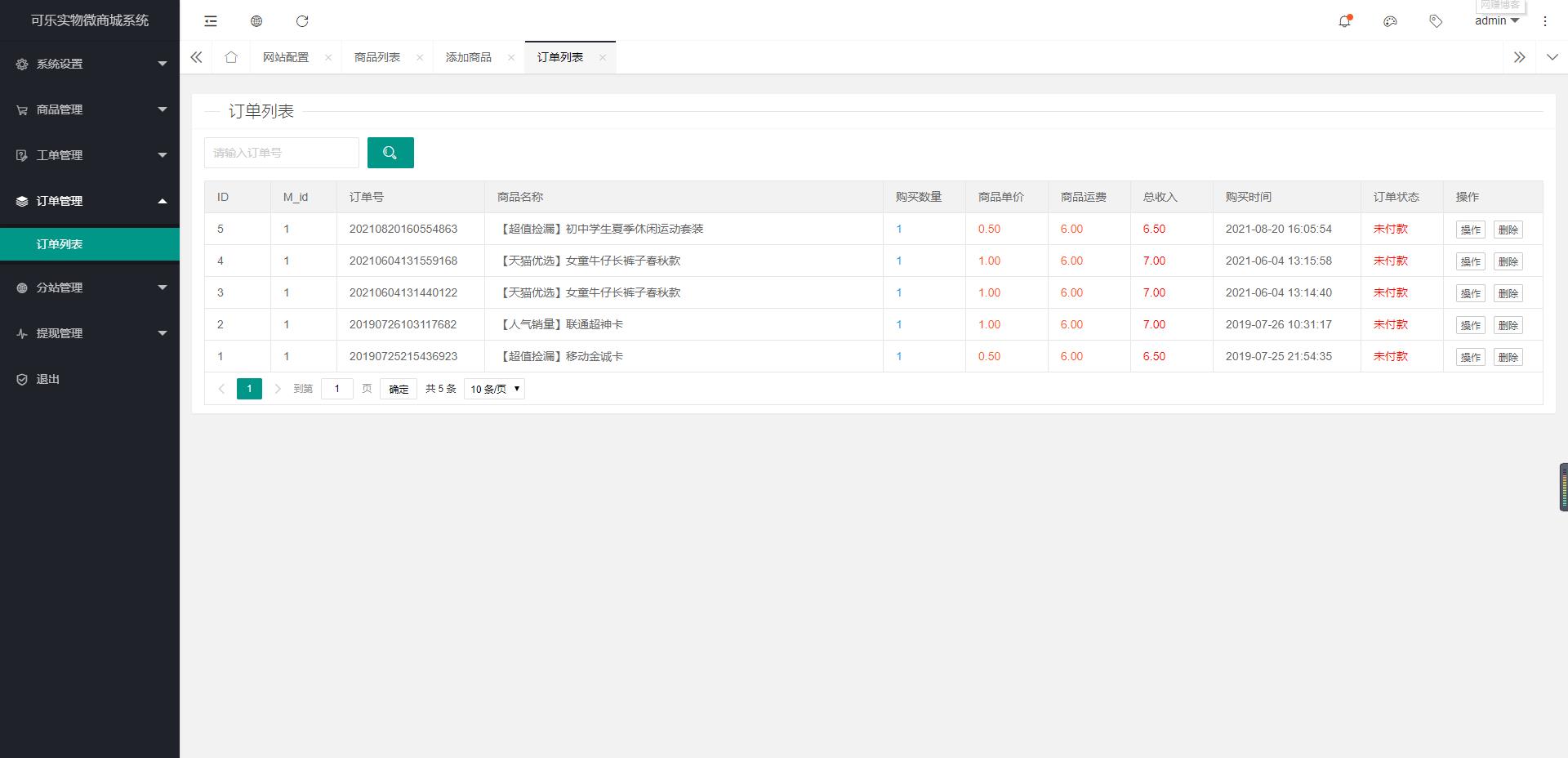Click 退出 in the sidebar
Viewport: 1568px width, 758px height.
pos(47,379)
